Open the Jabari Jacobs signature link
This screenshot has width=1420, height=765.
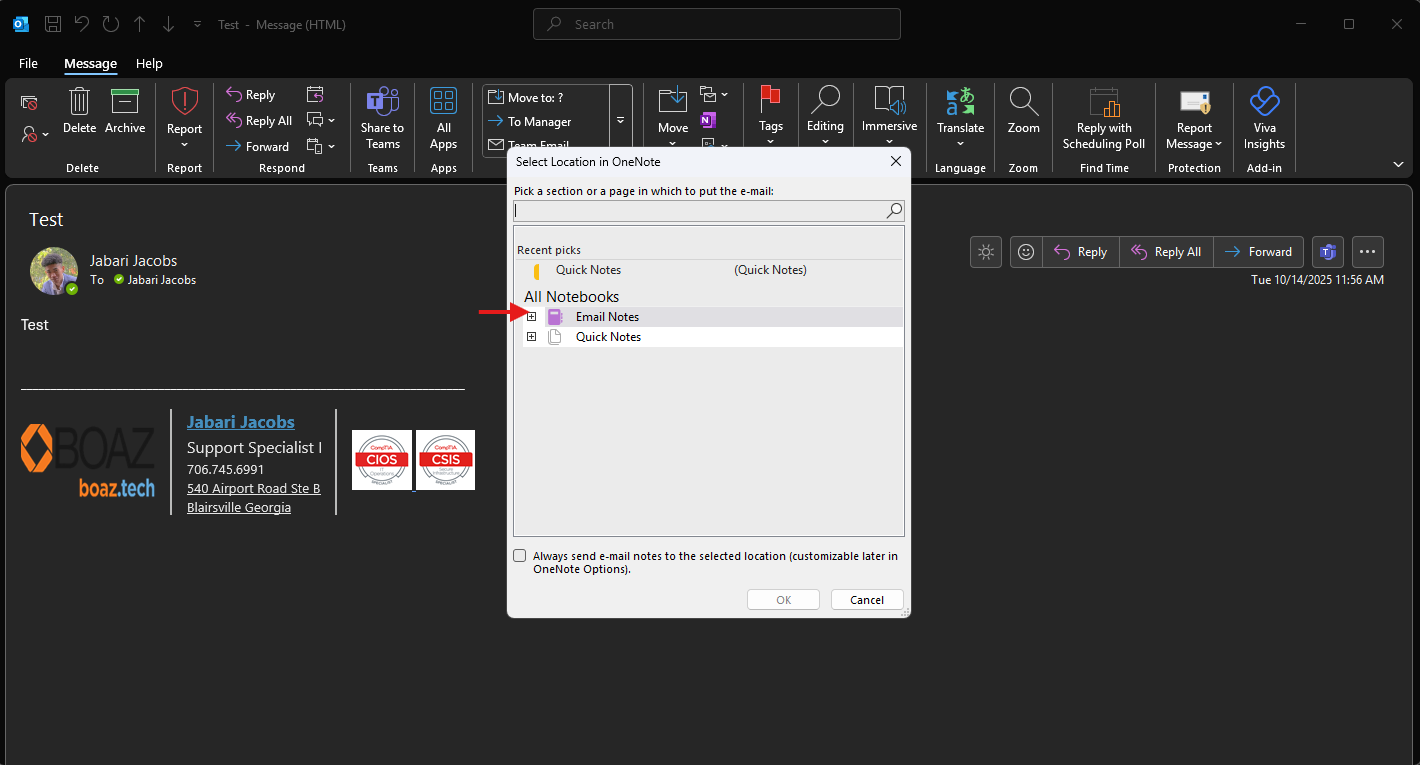click(241, 422)
